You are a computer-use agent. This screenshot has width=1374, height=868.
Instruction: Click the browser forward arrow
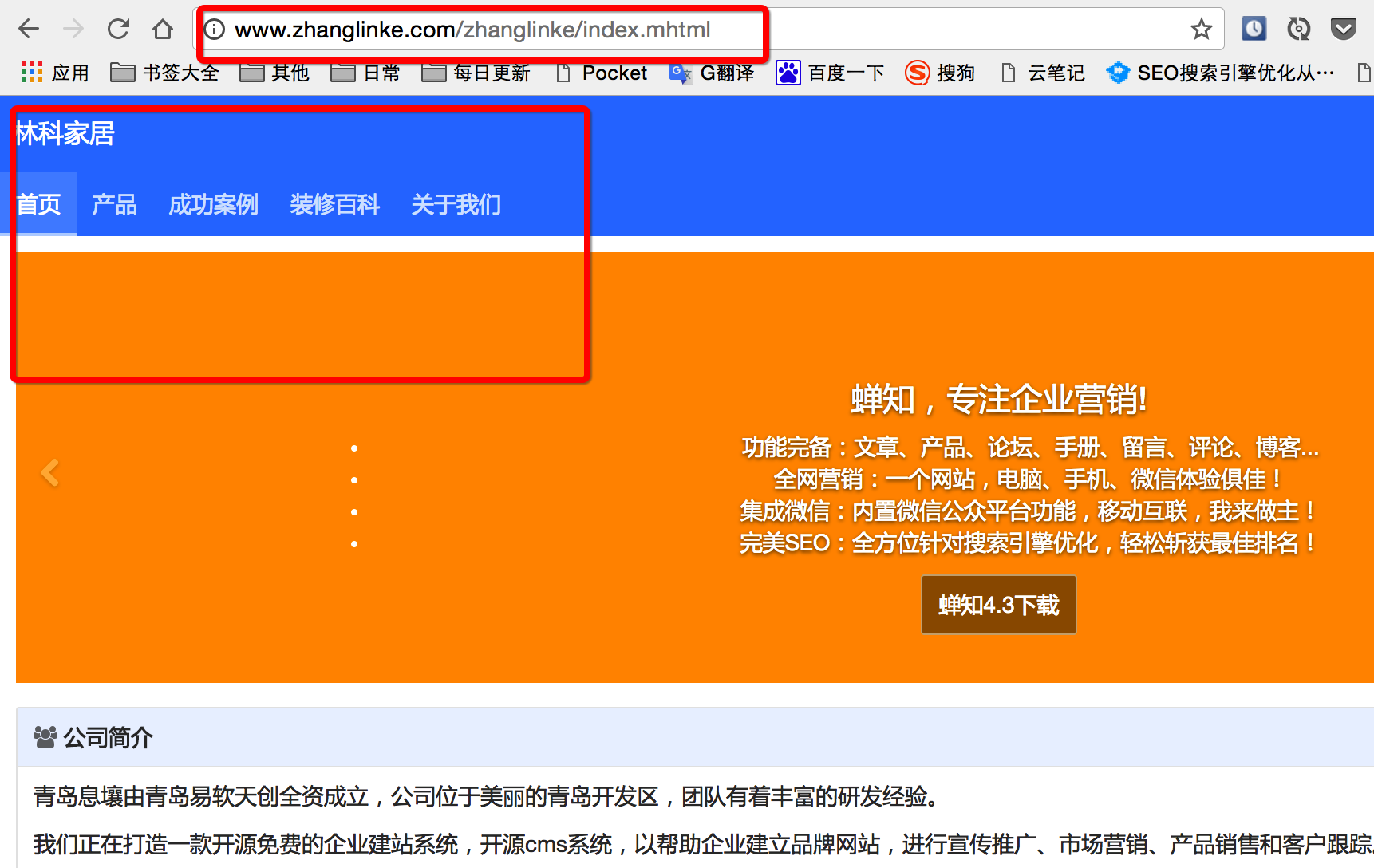73,30
